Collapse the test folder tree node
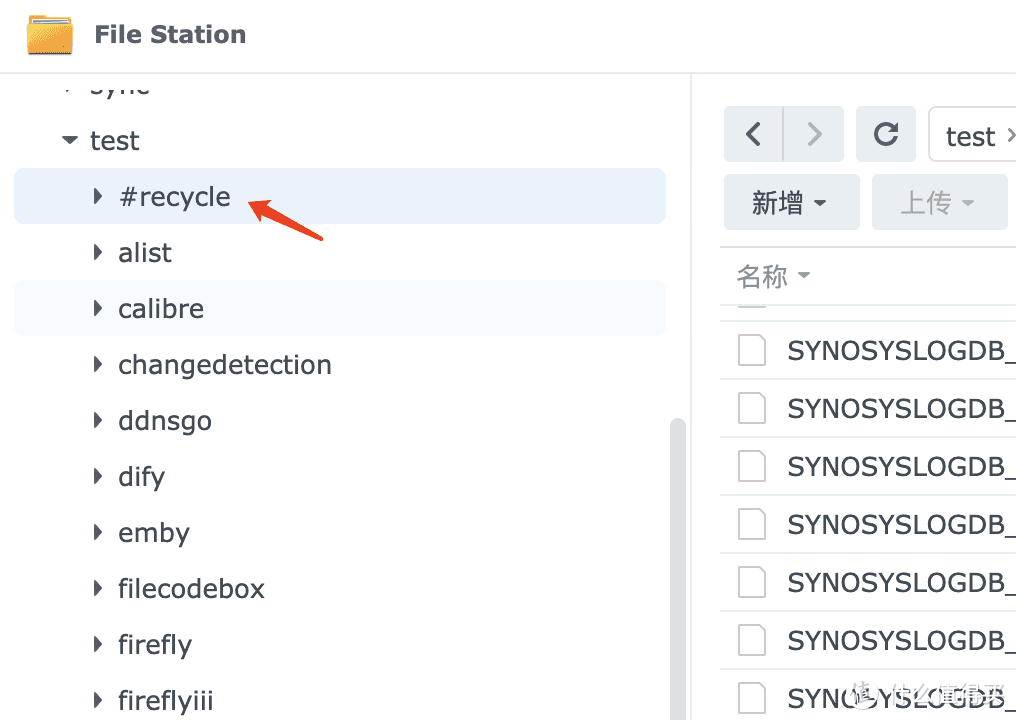 (x=69, y=141)
